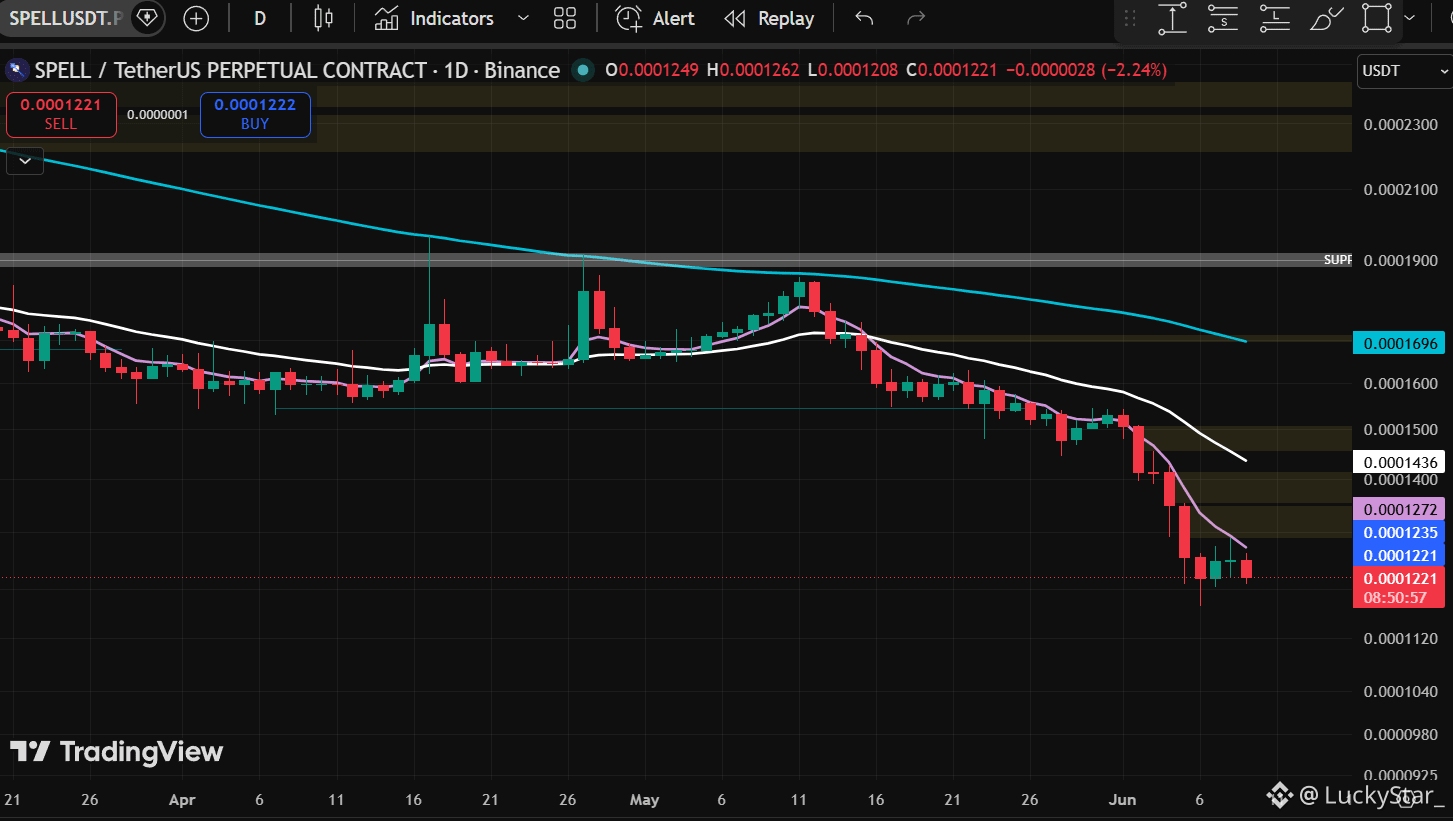Click the dotted grip of the drawing toolbar
This screenshot has width=1453, height=821.
1131,19
